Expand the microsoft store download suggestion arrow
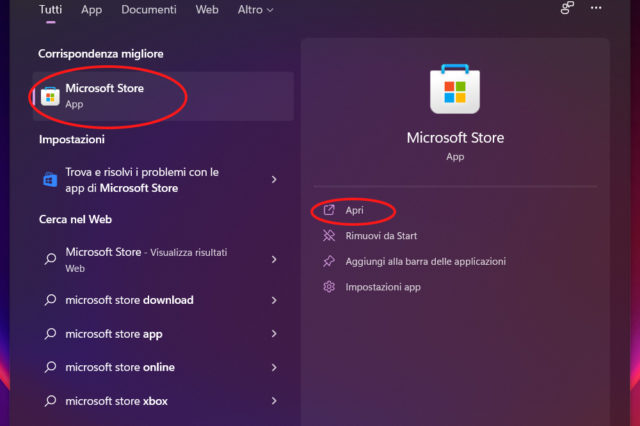The width and height of the screenshot is (640, 426). tap(274, 300)
